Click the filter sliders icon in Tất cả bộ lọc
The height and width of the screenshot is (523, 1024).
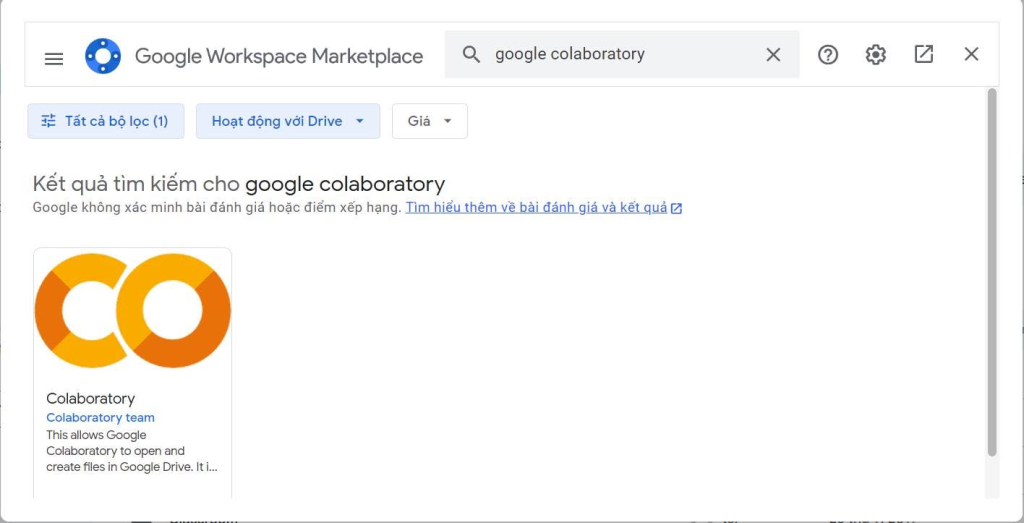(48, 121)
